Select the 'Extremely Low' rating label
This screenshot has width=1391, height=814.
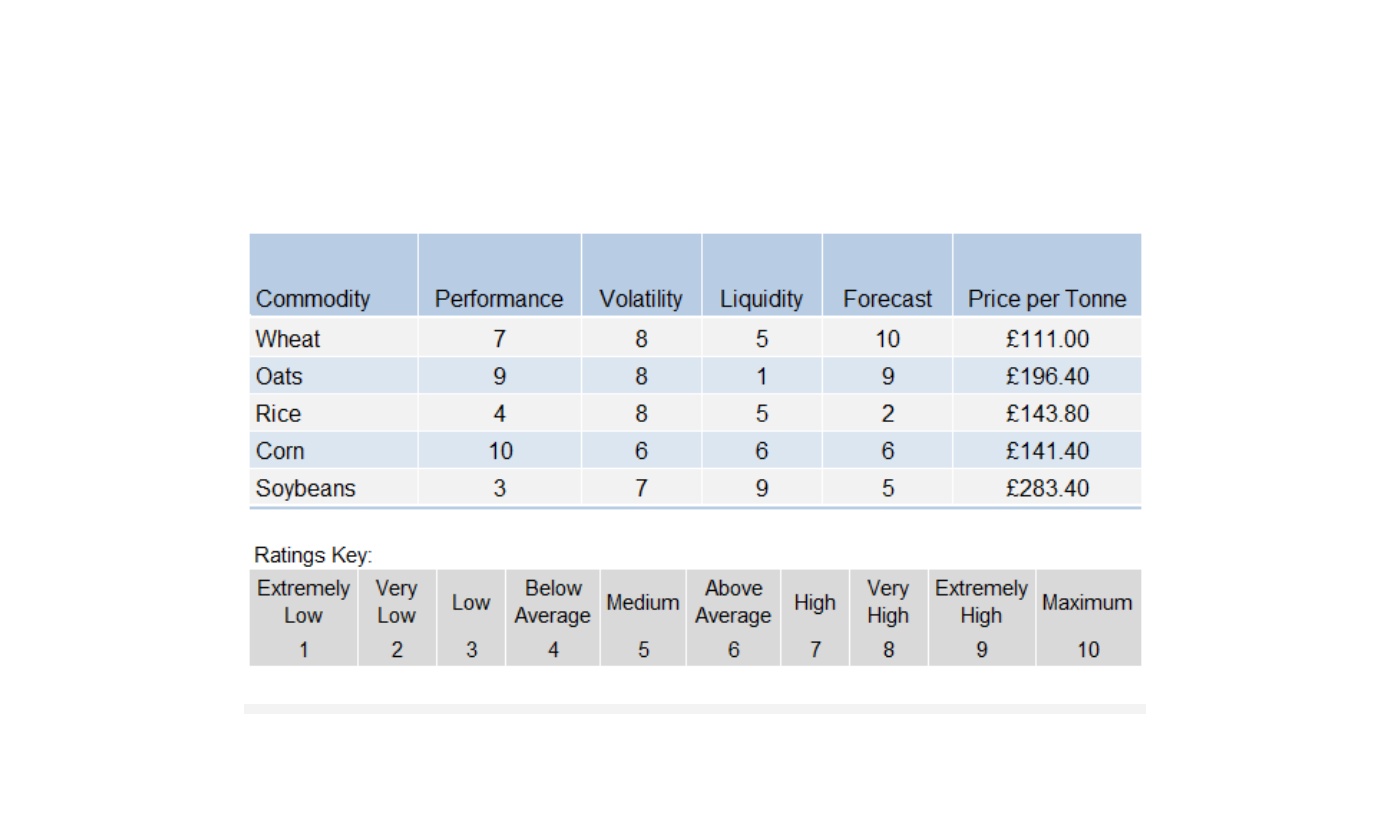pos(303,602)
